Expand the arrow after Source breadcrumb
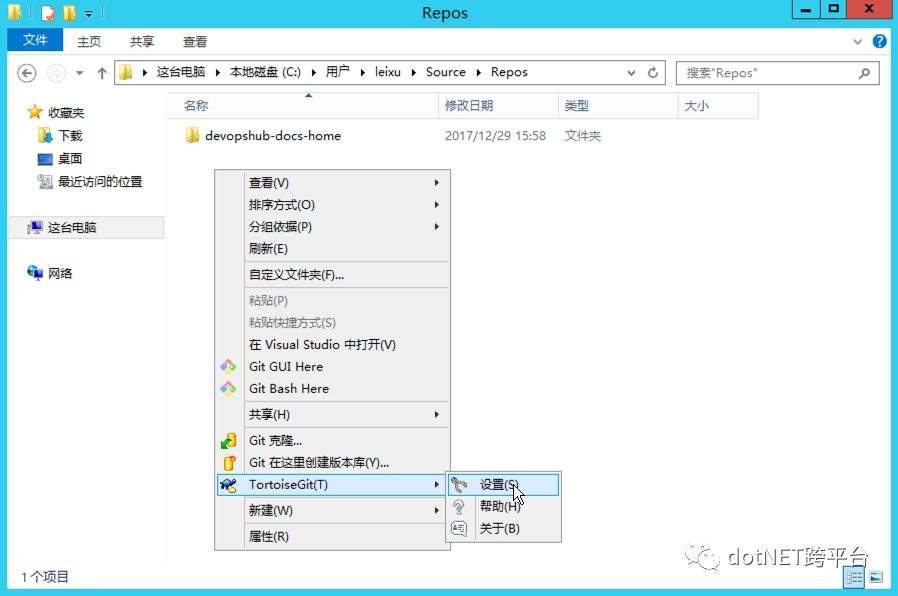Viewport: 898px width, 596px height. tap(479, 73)
